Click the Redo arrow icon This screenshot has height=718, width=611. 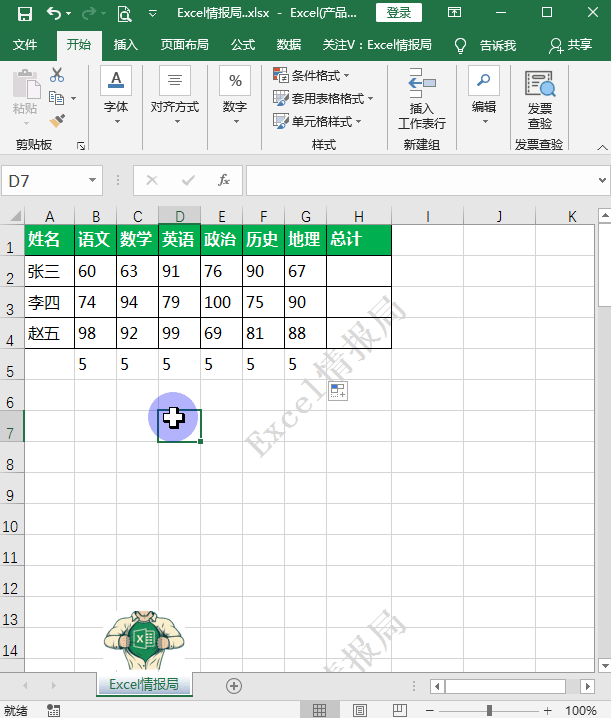[x=88, y=14]
